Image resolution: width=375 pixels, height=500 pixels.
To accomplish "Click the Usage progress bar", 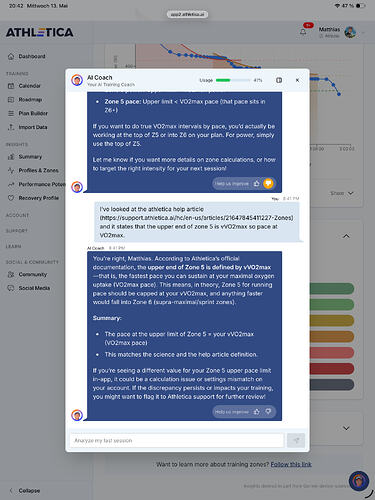I will pyautogui.click(x=233, y=80).
